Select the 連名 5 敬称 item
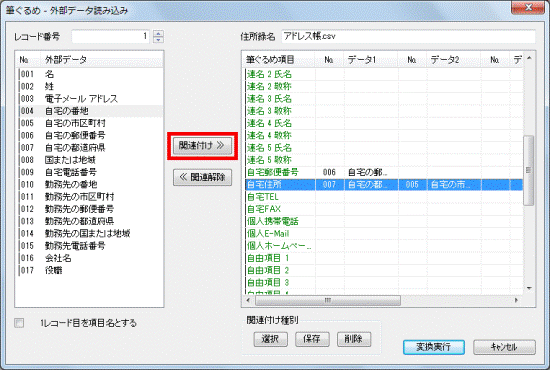 pos(269,160)
